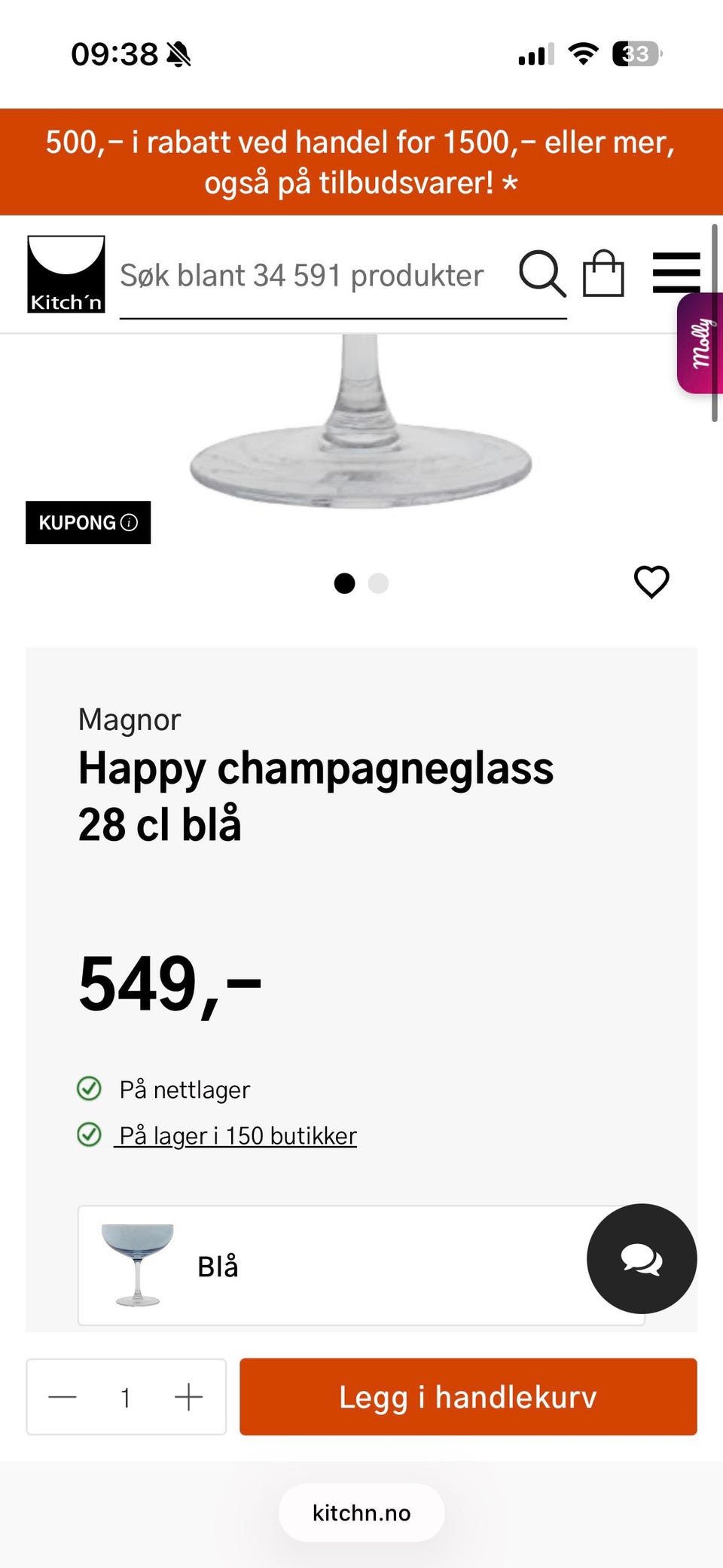Add product to favorites with heart icon
This screenshot has height=1568, width=723.
(x=651, y=582)
